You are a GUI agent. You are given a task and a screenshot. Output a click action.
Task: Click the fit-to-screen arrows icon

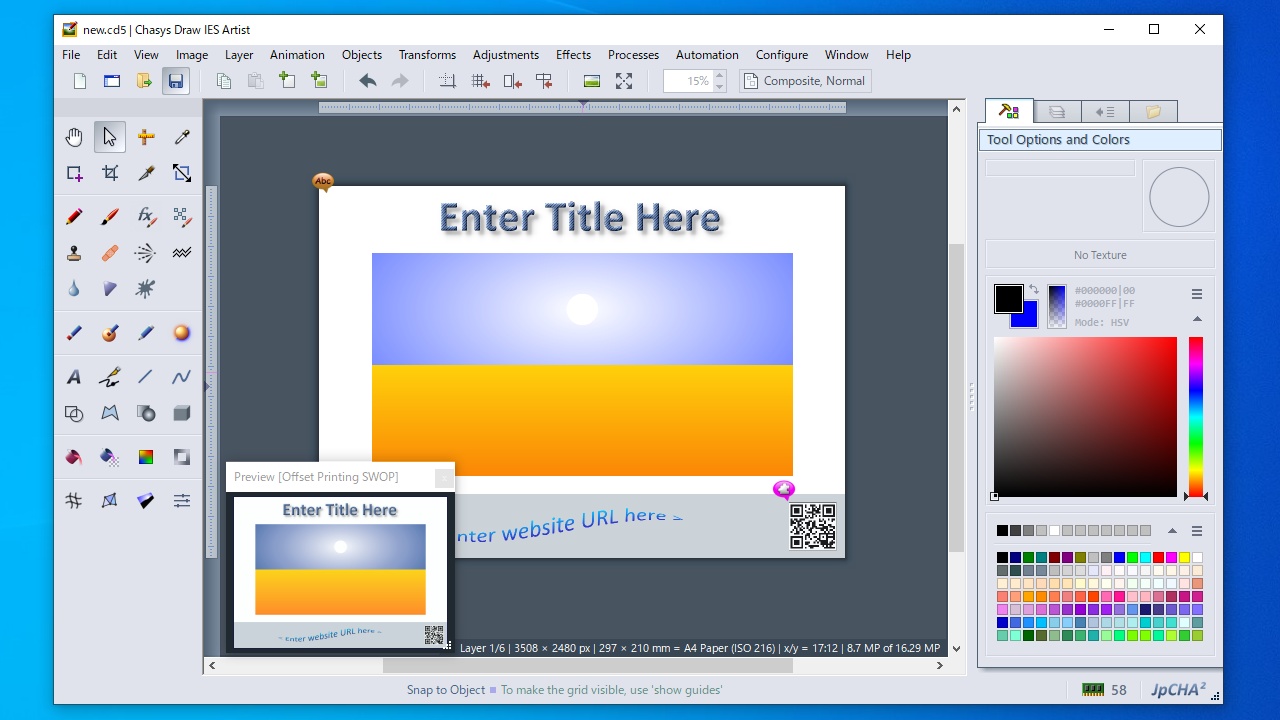point(624,81)
